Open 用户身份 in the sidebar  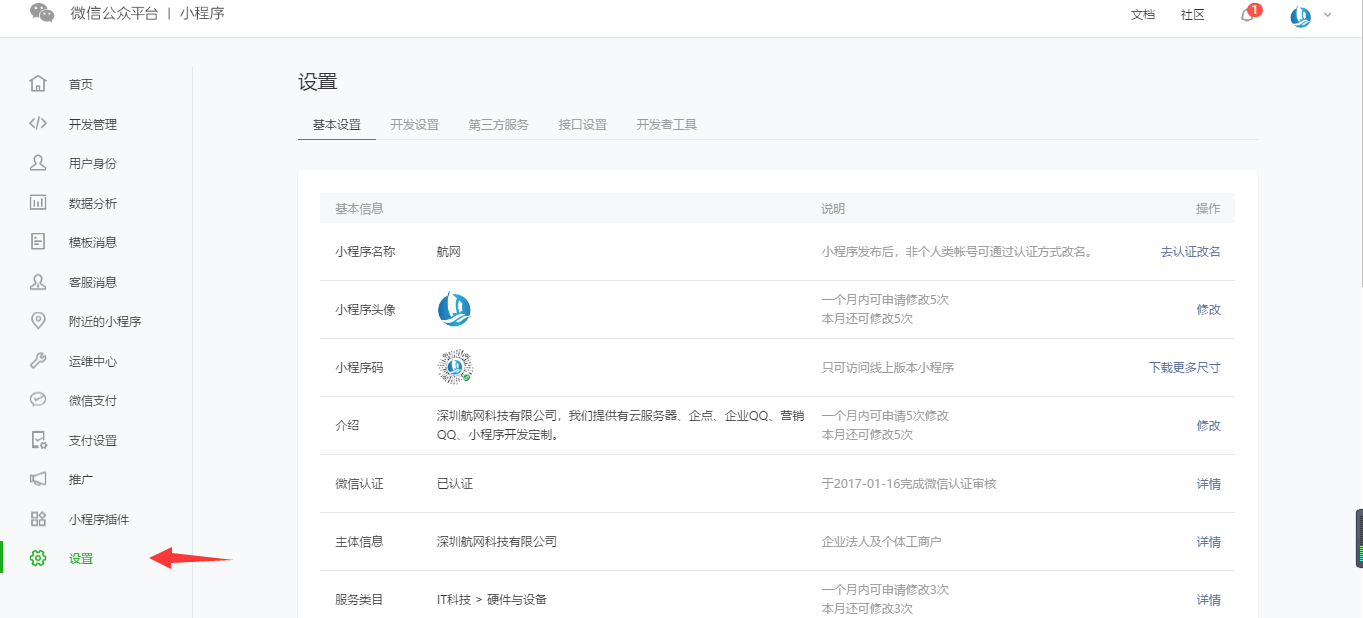coord(93,164)
